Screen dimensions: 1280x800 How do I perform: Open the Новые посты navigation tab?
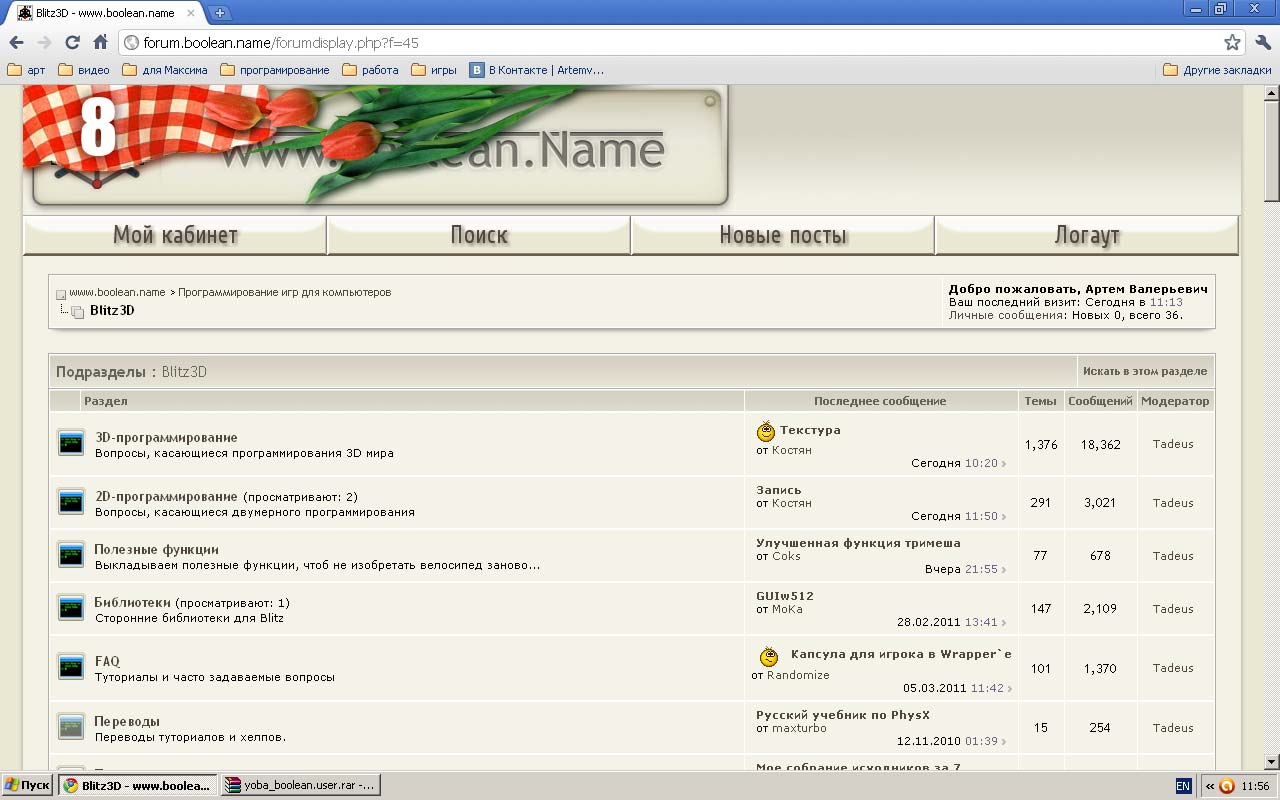click(783, 236)
